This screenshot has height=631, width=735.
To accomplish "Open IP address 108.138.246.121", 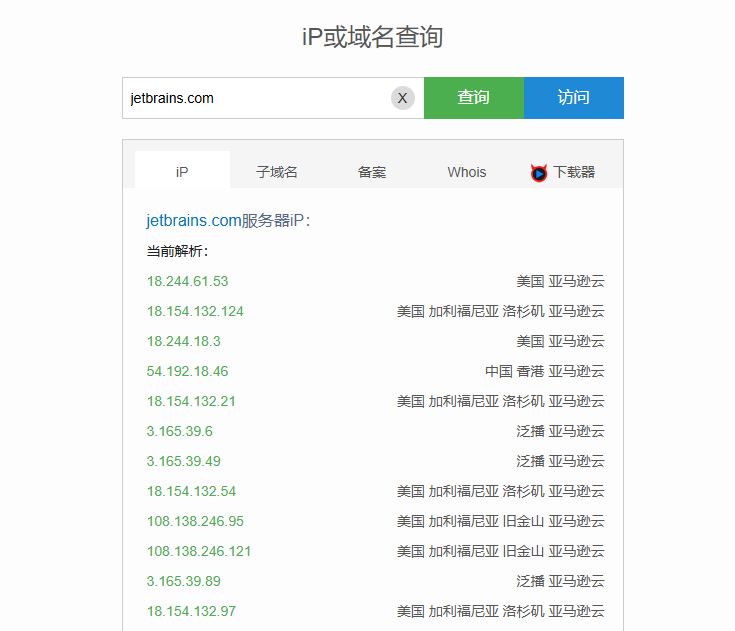I will point(199,551).
